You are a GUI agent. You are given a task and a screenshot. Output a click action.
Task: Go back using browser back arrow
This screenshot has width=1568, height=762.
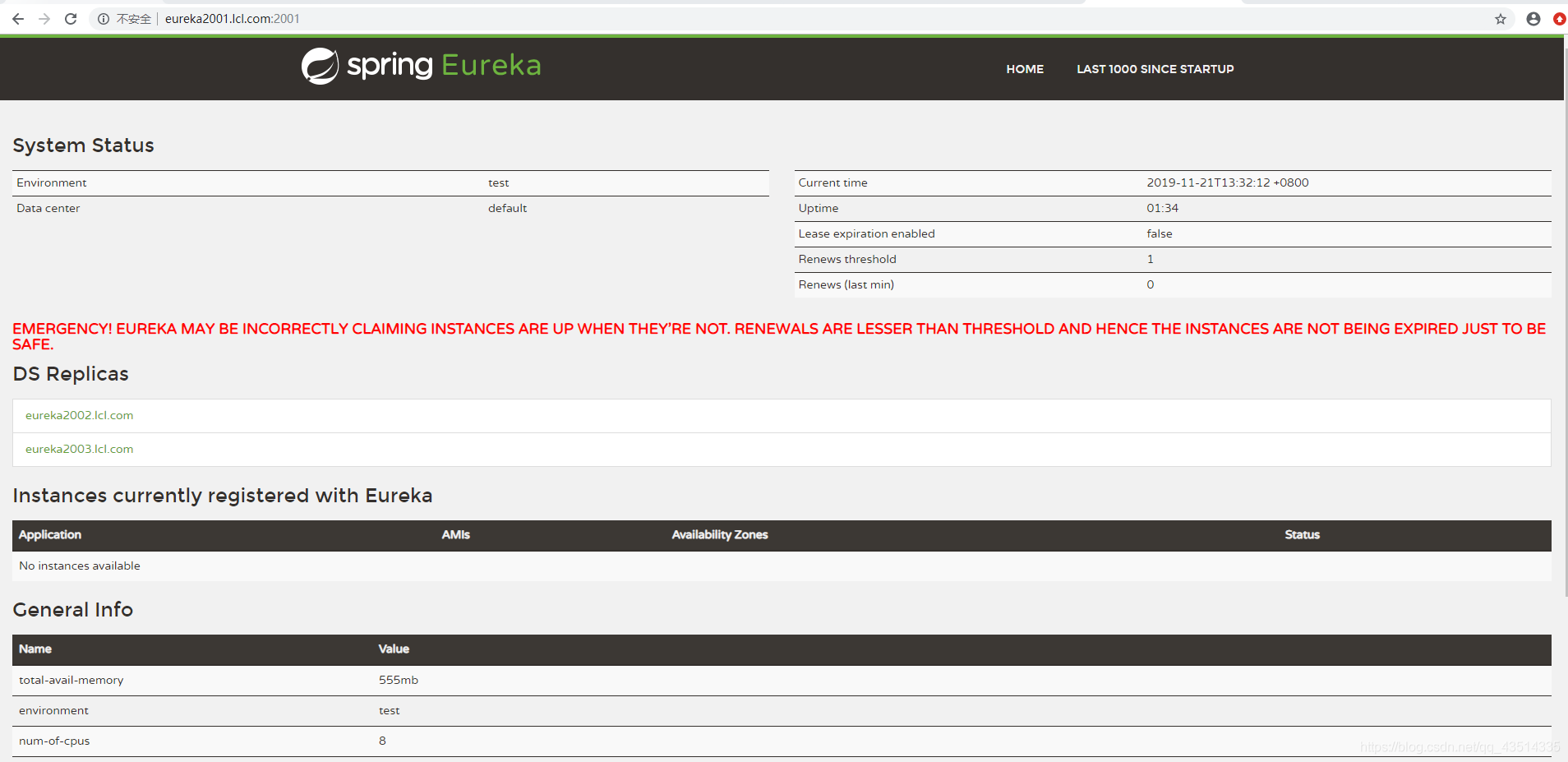point(18,19)
